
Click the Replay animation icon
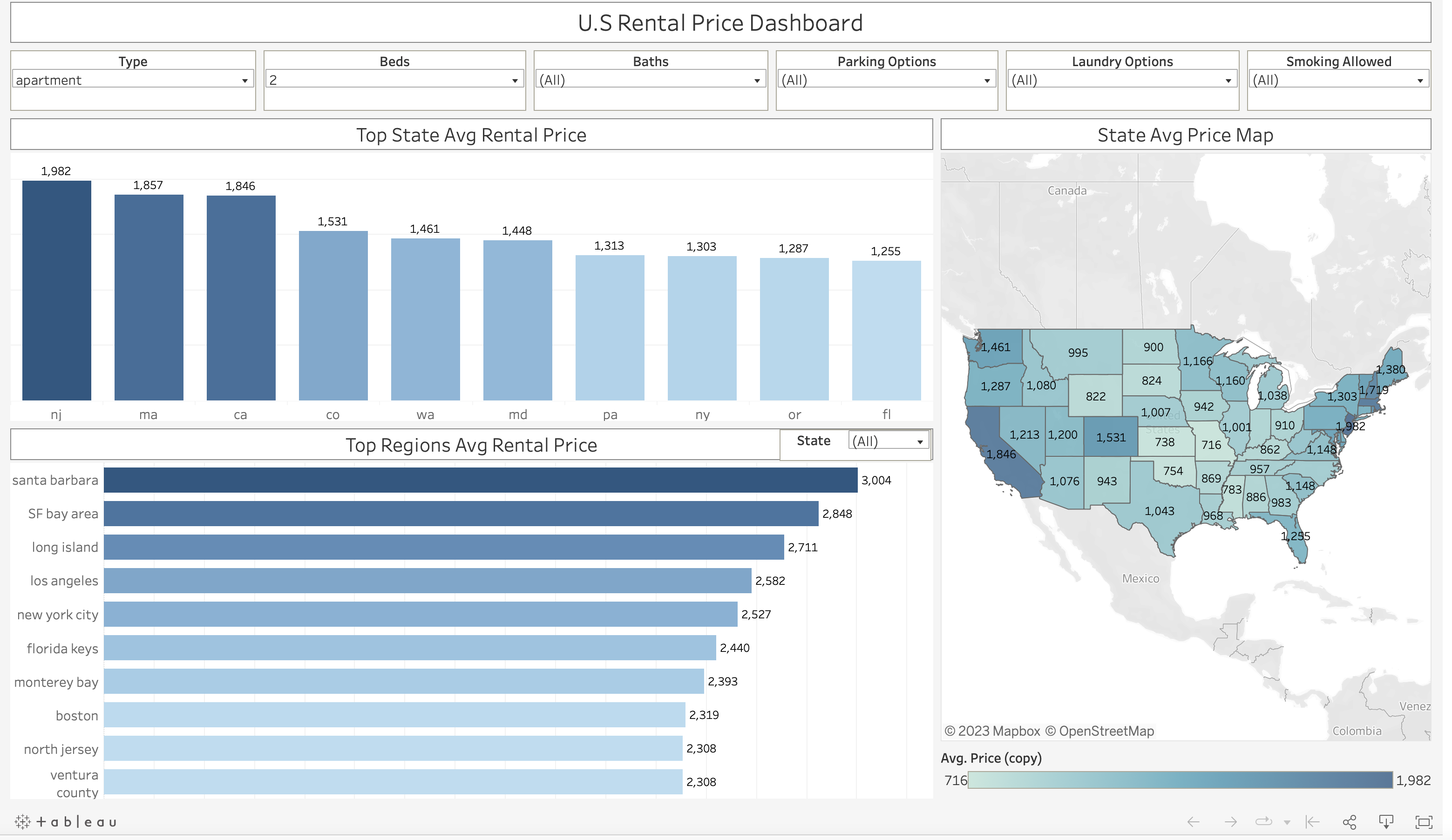(x=1263, y=822)
